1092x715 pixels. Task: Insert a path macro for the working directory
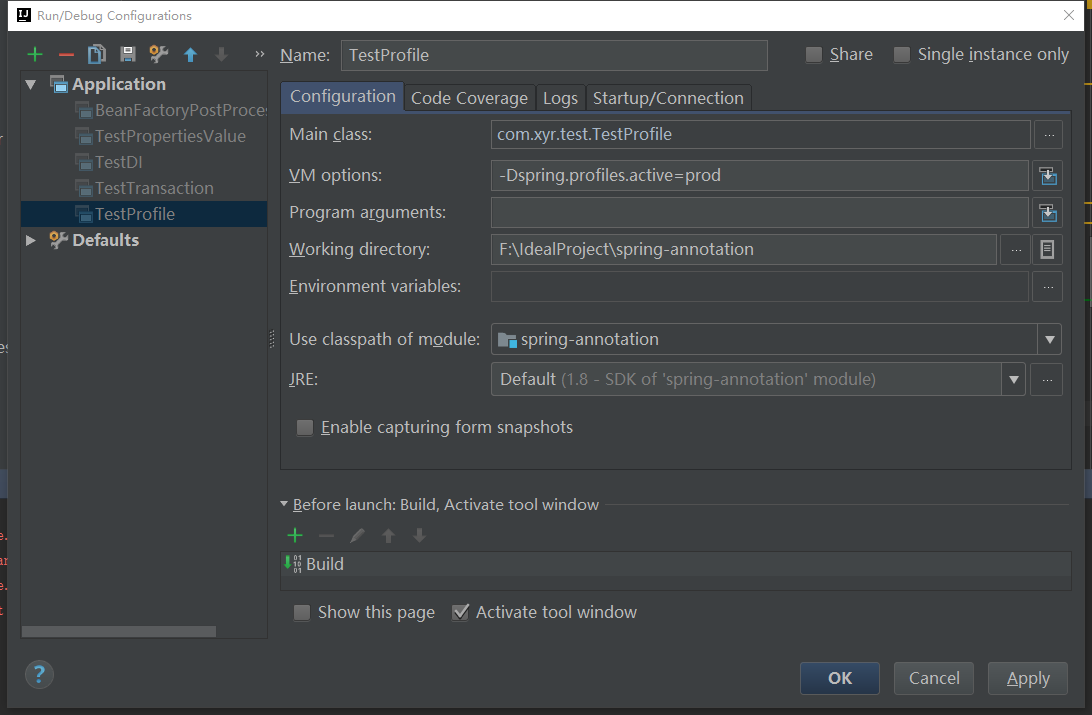1047,250
